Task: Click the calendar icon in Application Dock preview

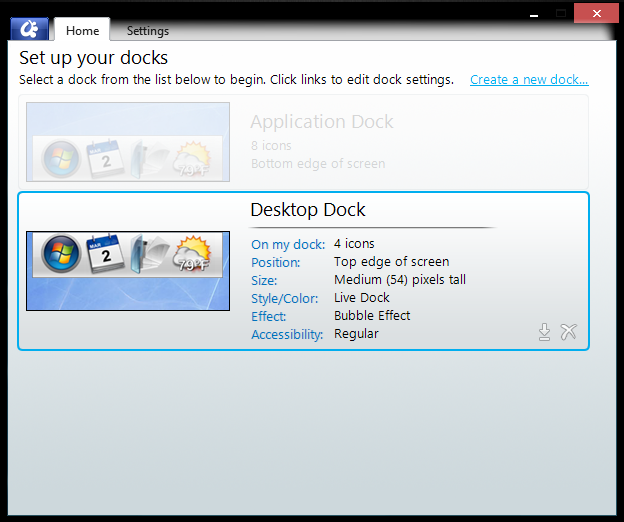Action: pyautogui.click(x=105, y=159)
